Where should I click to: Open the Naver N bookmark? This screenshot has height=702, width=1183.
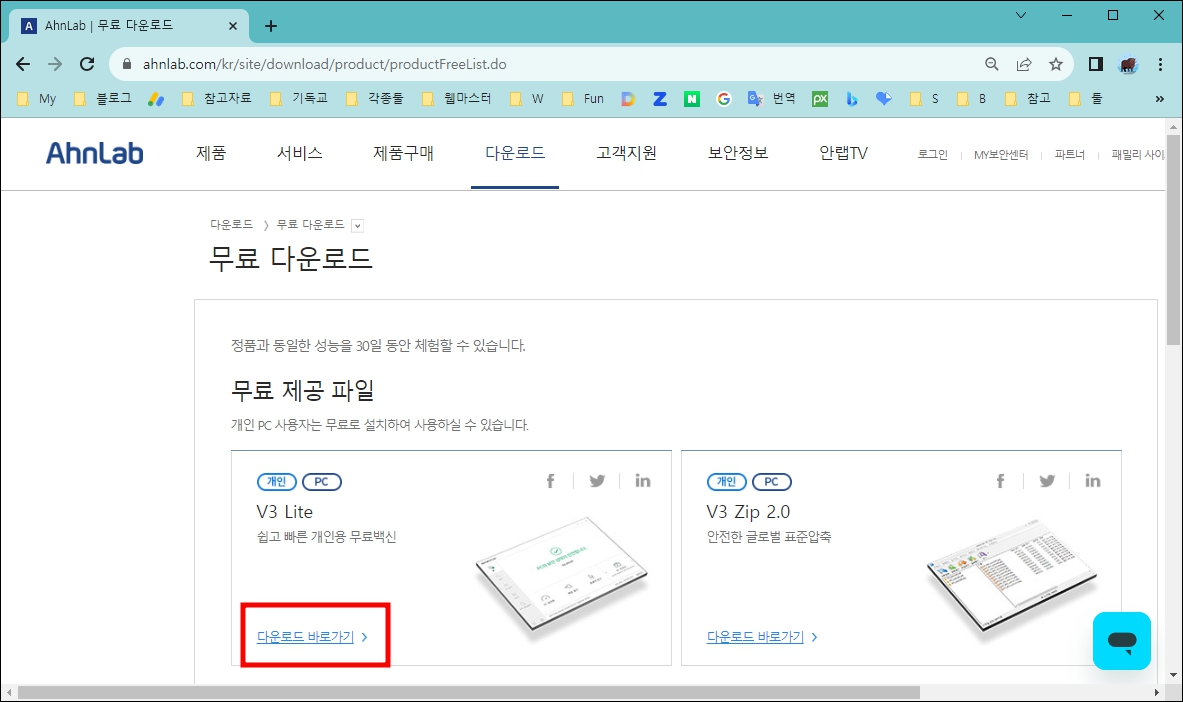692,99
